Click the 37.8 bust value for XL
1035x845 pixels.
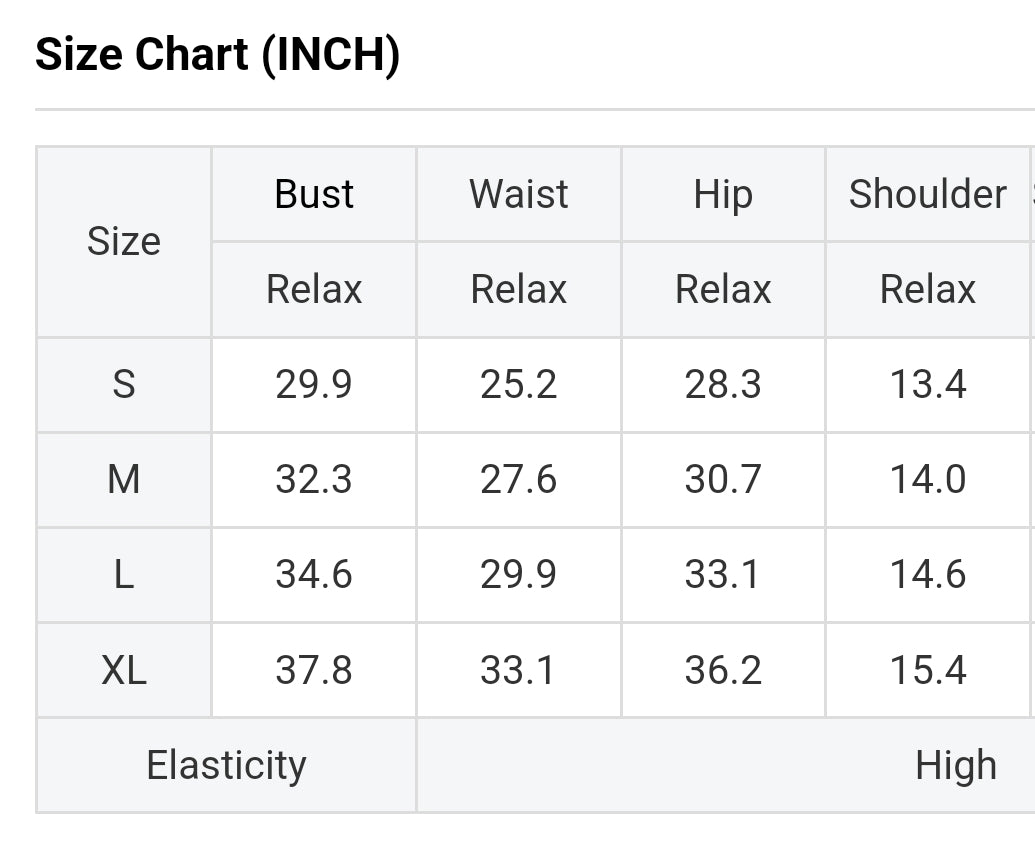point(314,670)
